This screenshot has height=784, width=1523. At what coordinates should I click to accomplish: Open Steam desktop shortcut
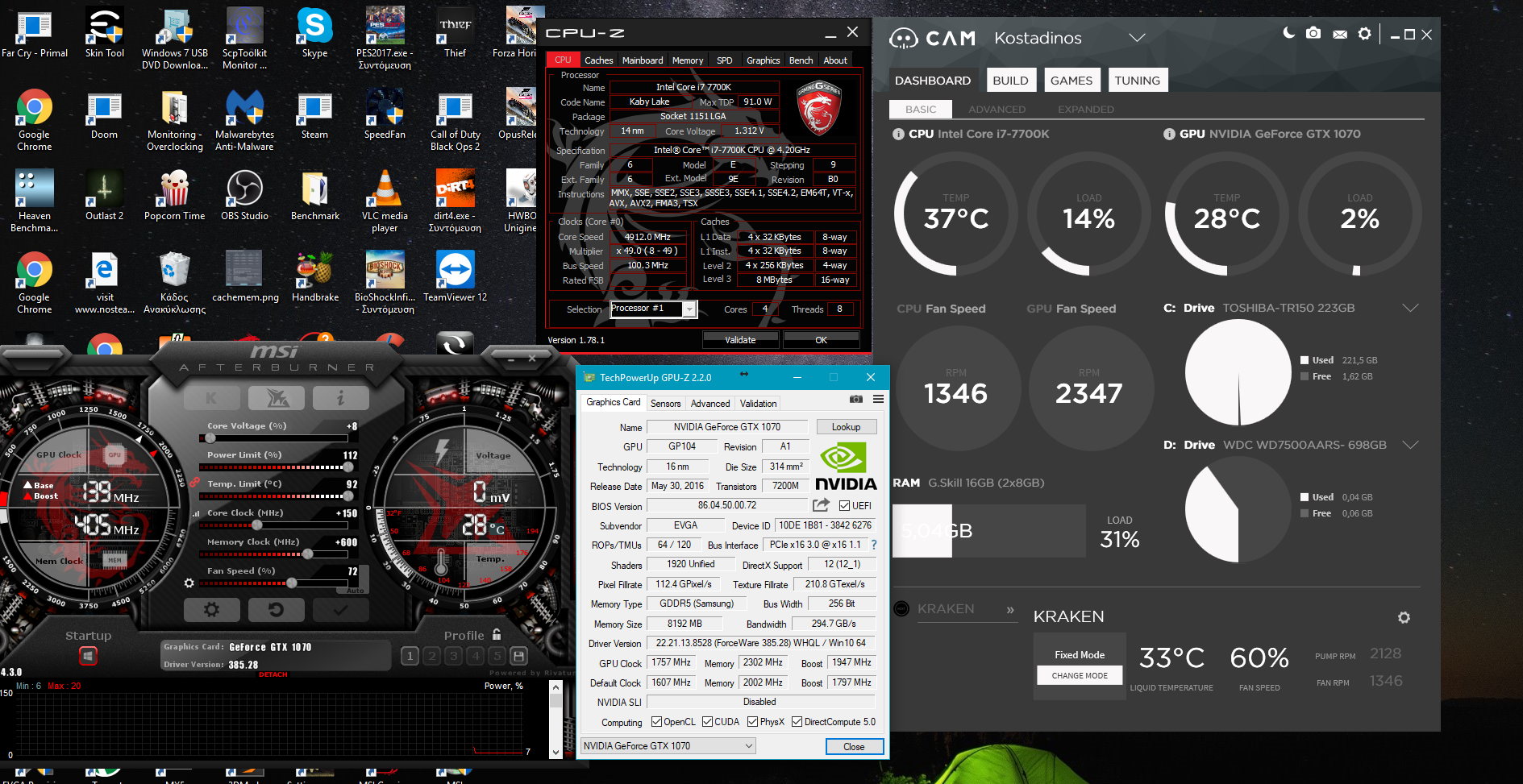(x=314, y=115)
